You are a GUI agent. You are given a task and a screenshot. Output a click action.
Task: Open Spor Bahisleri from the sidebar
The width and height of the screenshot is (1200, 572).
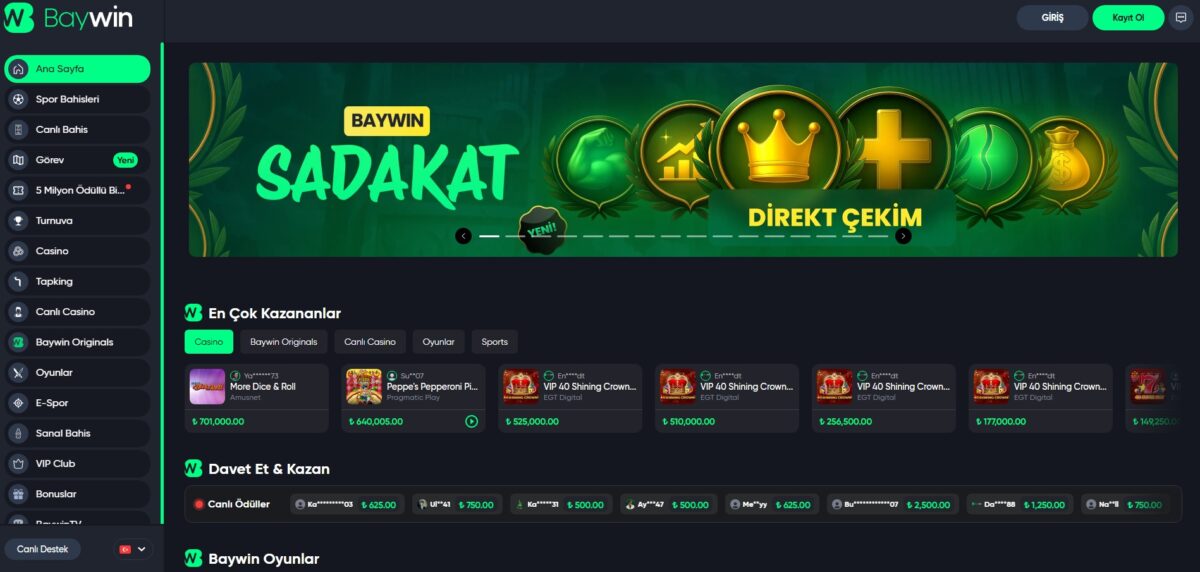coord(77,99)
